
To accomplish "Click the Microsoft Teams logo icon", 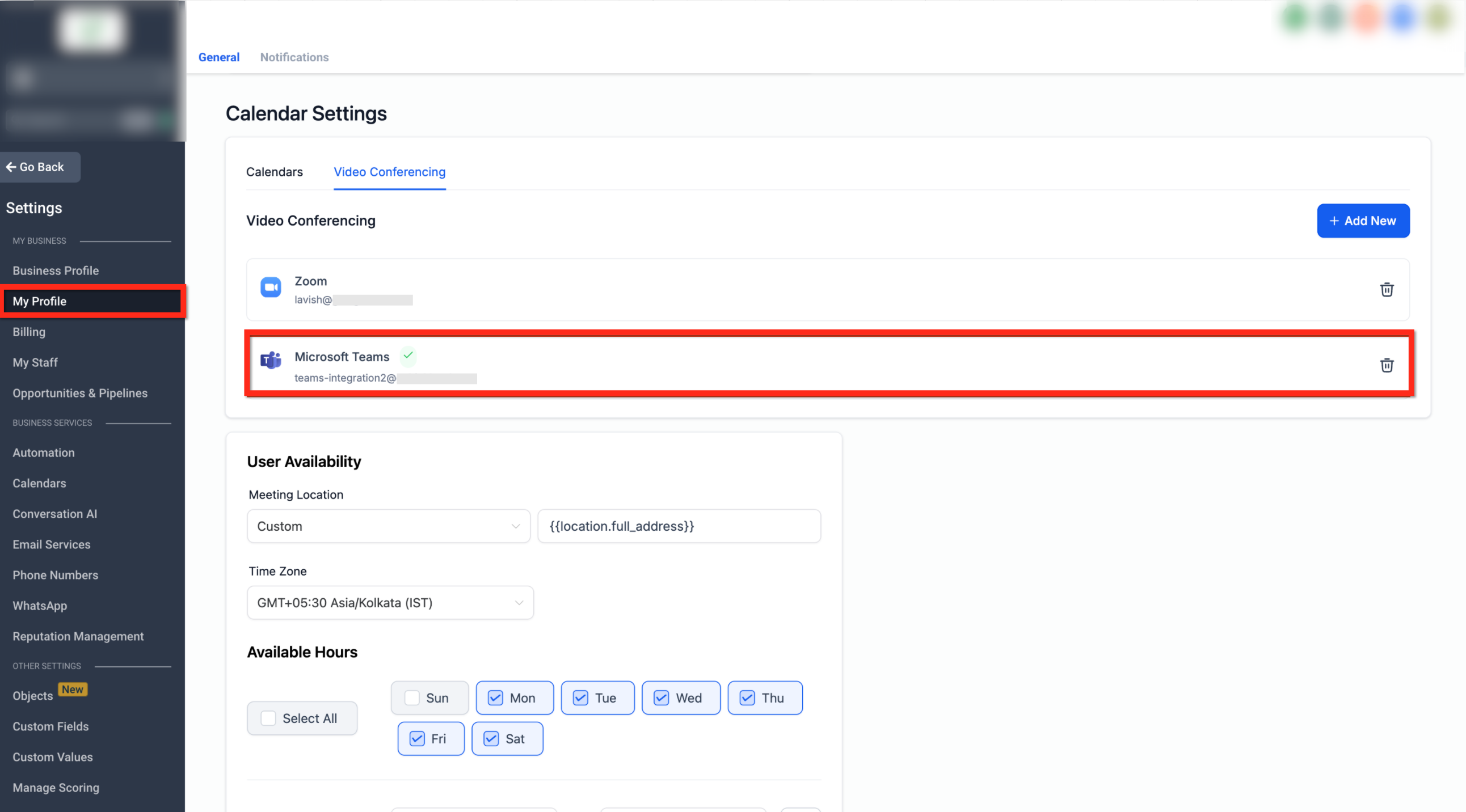I will [270, 361].
